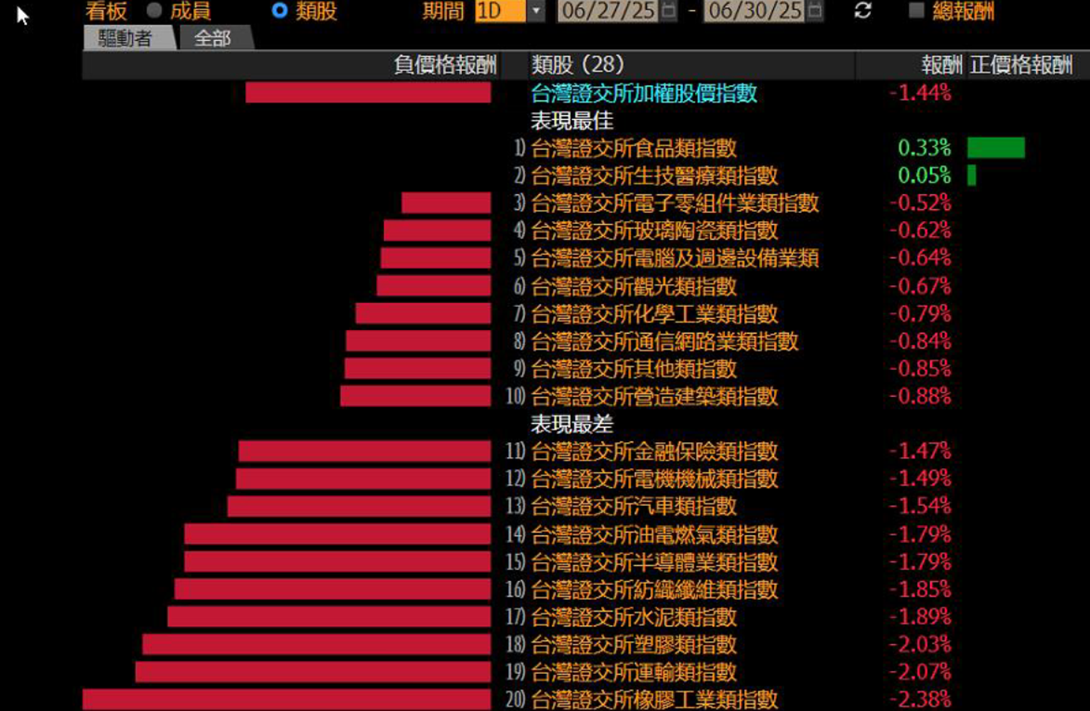Click the 表現最佳 section heading

coord(572,121)
